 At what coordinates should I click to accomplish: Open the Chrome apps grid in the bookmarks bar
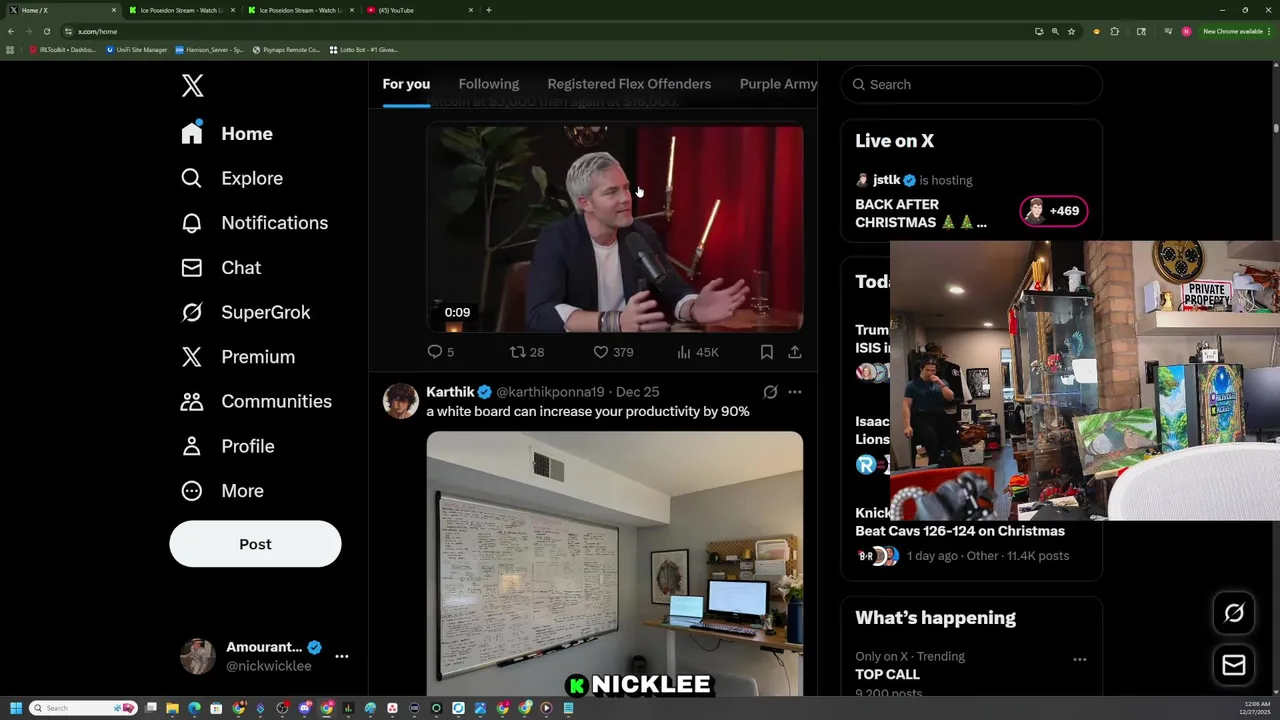coord(10,49)
